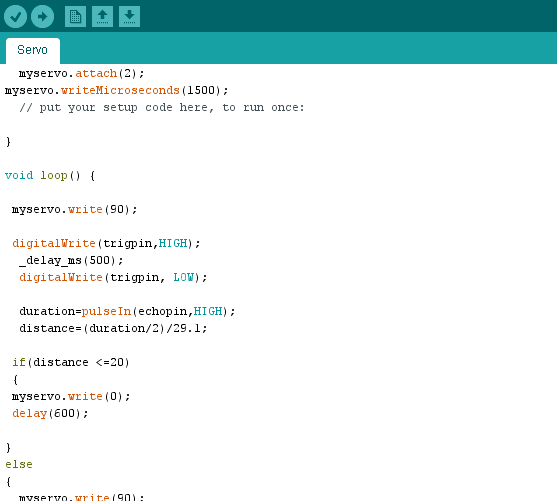Click the LOW constant in digitalWrite
Screen dimensions: 557x501
(183, 277)
